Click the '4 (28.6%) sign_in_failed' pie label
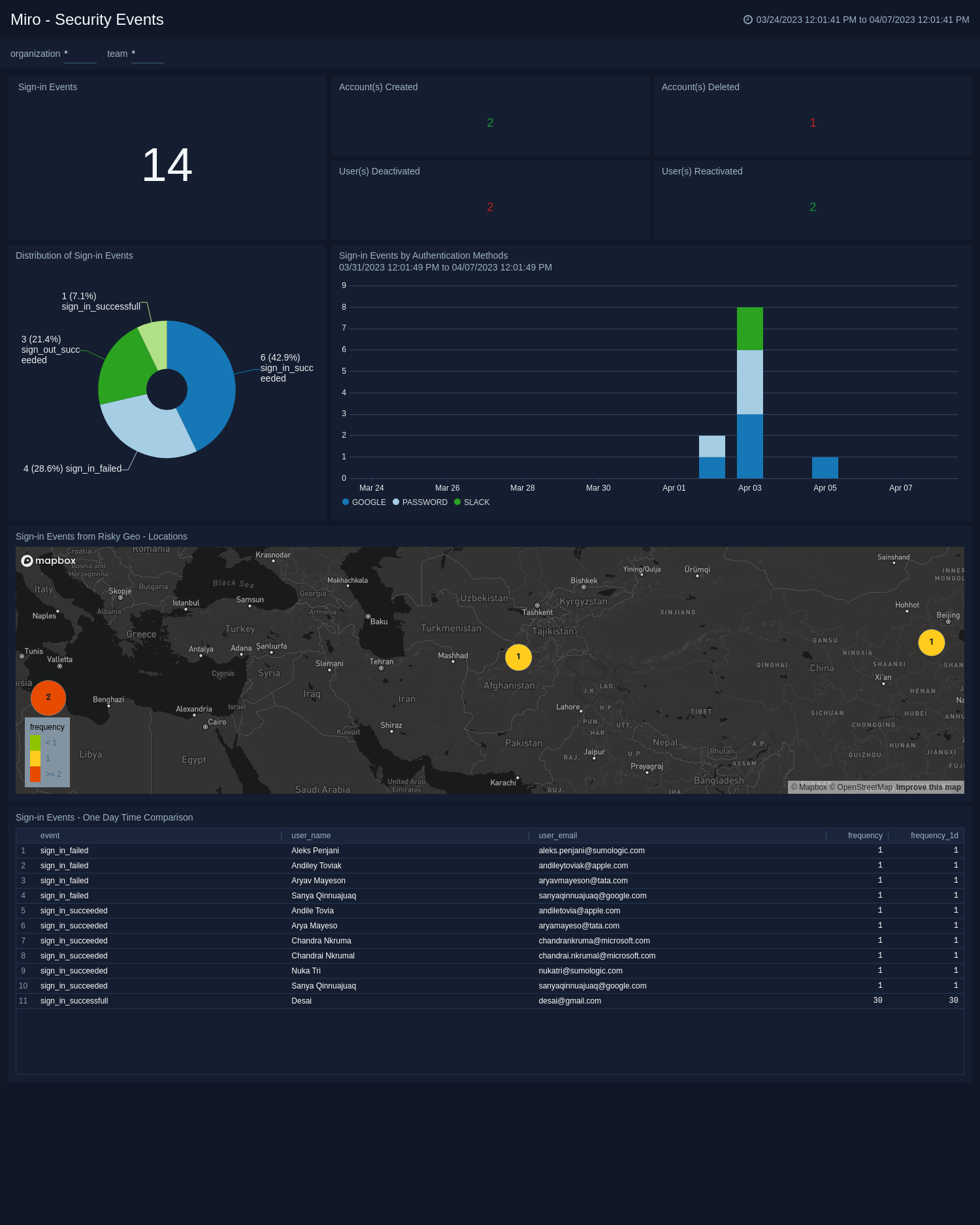 [x=73, y=468]
